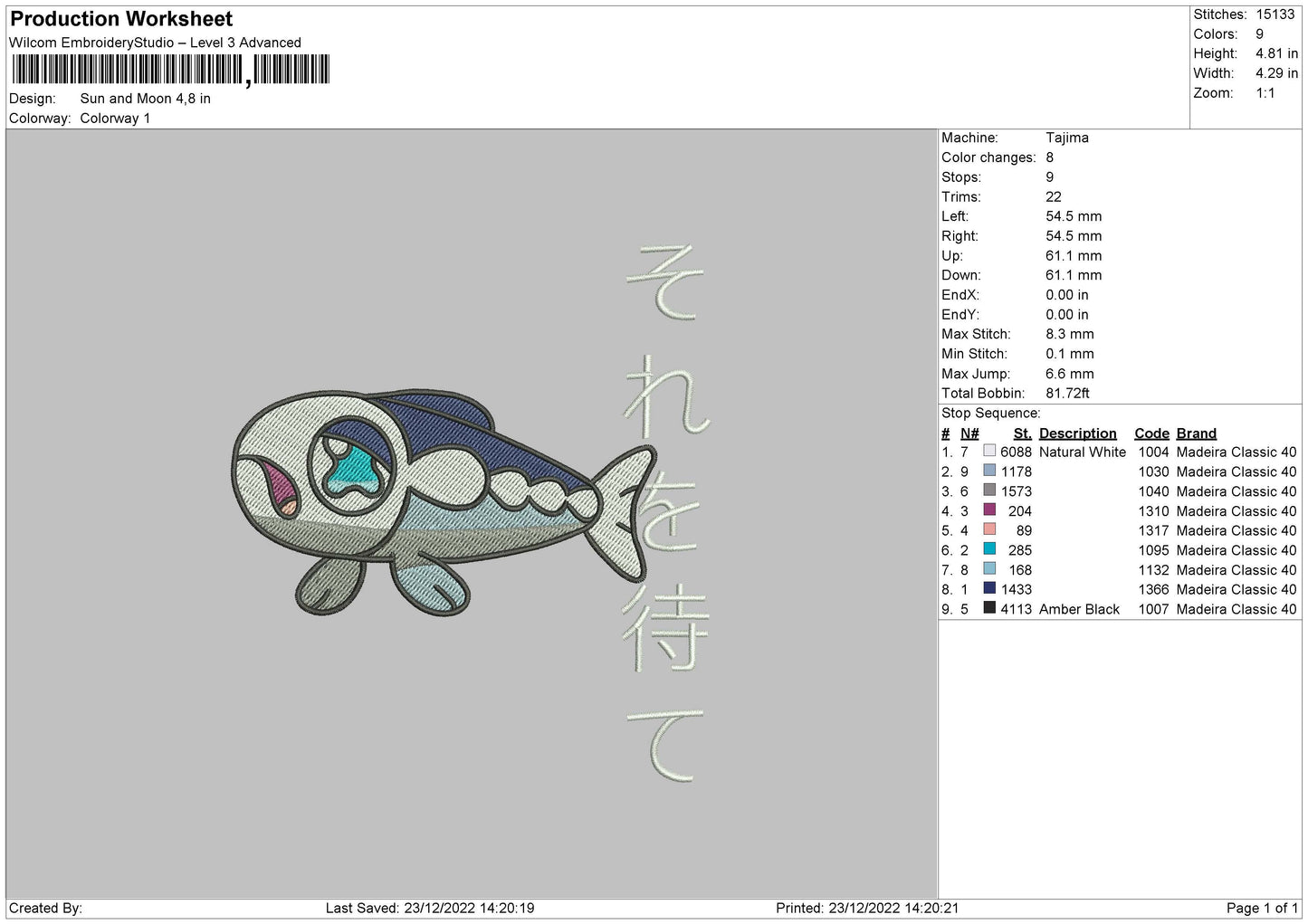Click the barcode below the Wilcom subtitle

170,70
